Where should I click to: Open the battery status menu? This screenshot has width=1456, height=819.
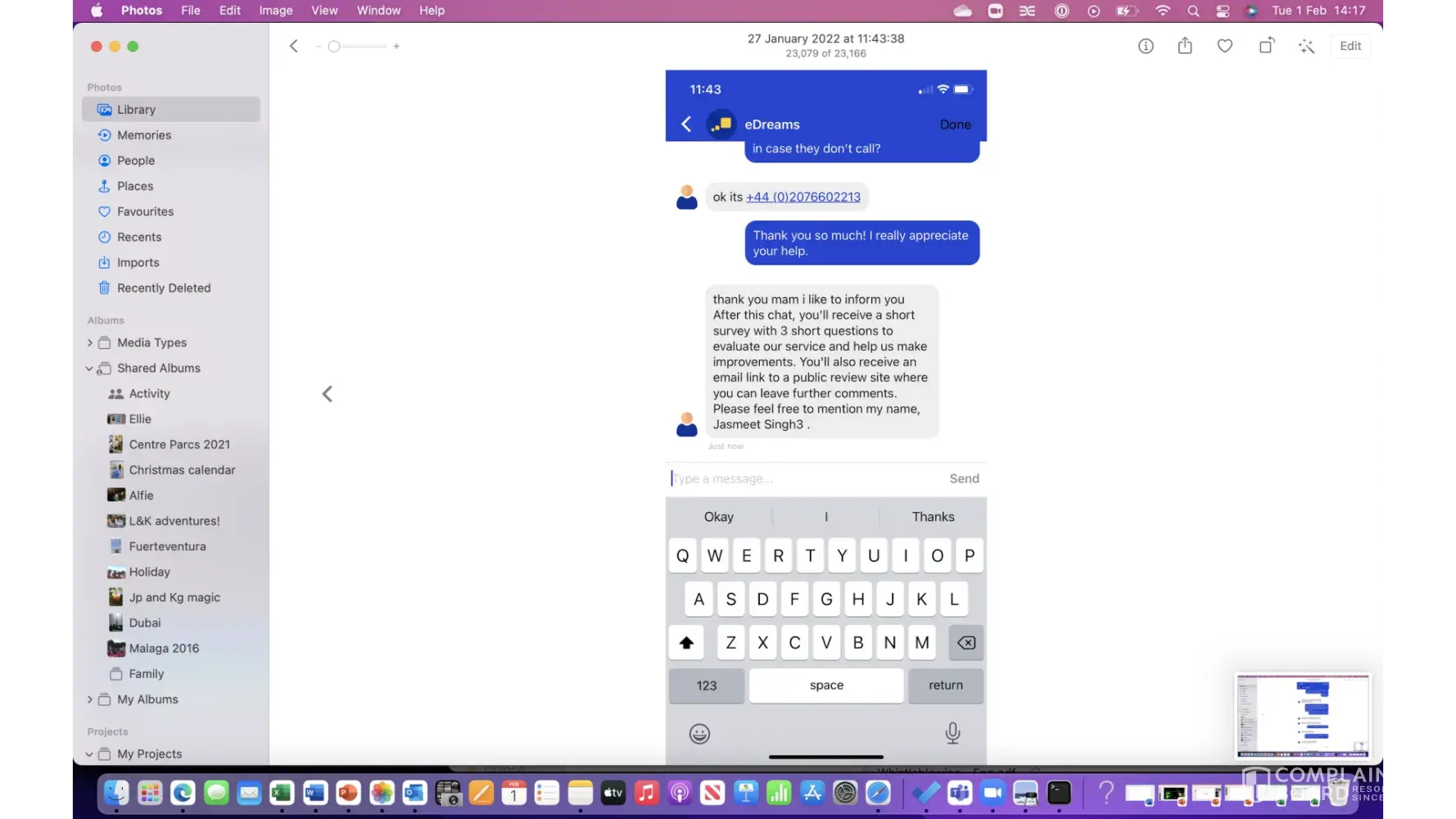coord(1128,11)
